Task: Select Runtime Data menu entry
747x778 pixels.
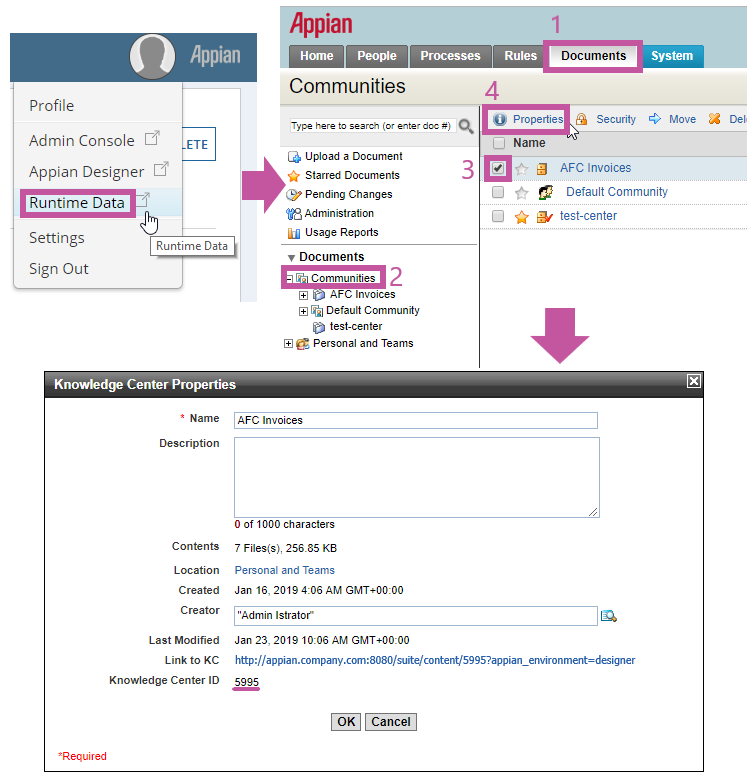Action: coord(77,203)
